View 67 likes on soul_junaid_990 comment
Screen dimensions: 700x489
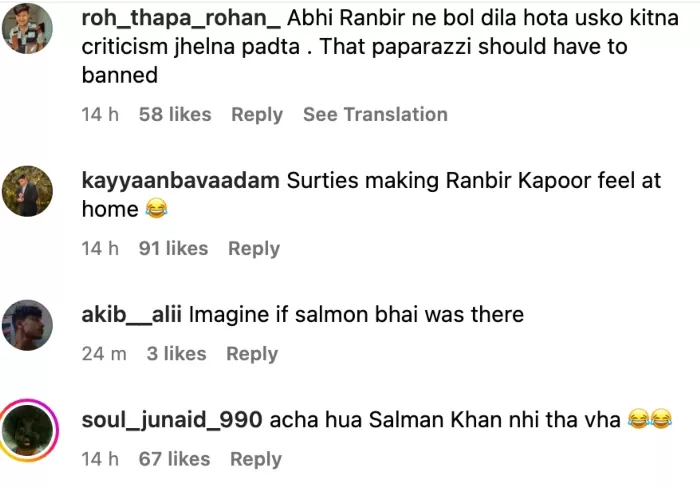pyautogui.click(x=175, y=459)
